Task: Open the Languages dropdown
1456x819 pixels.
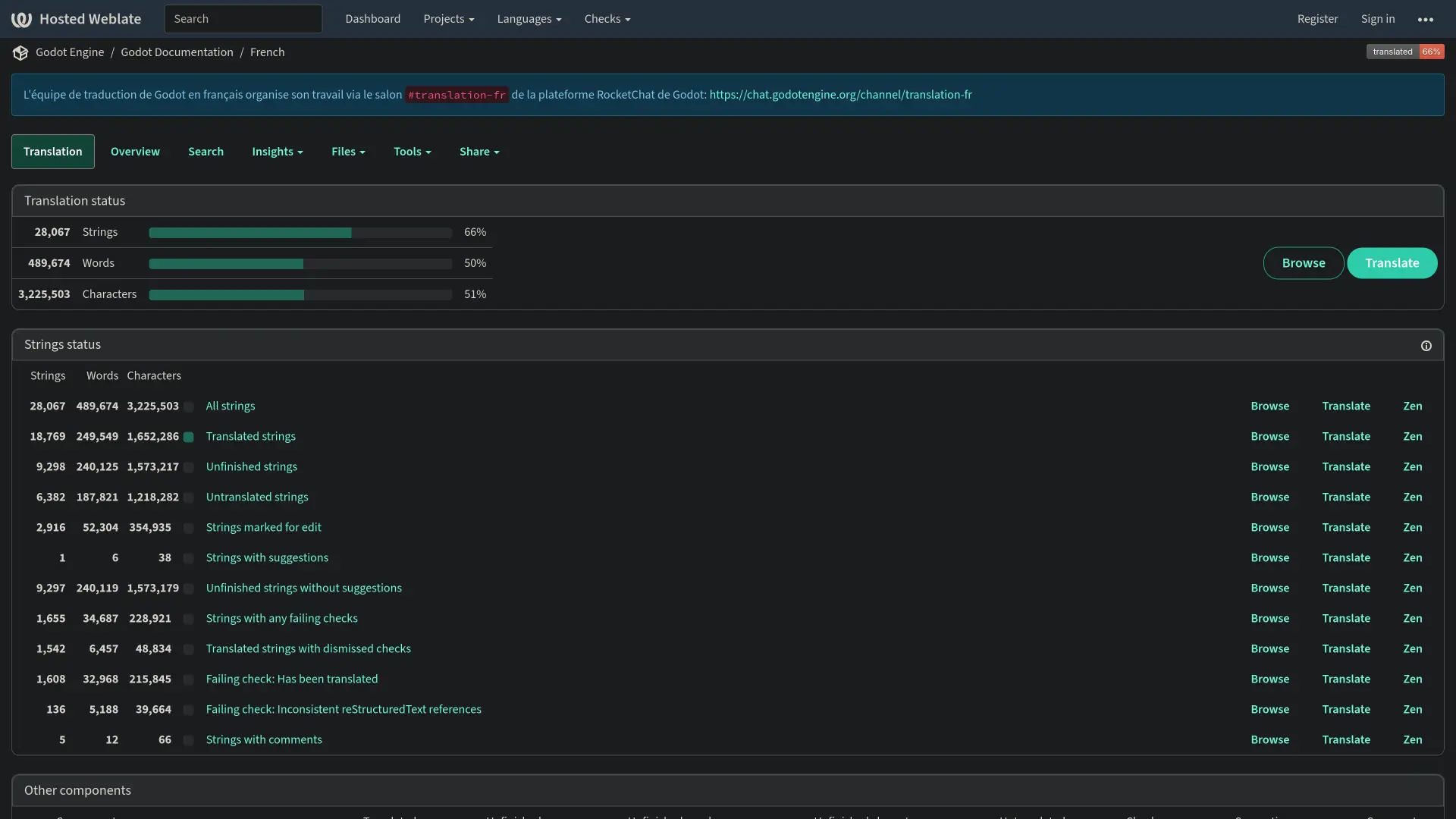Action: tap(529, 18)
